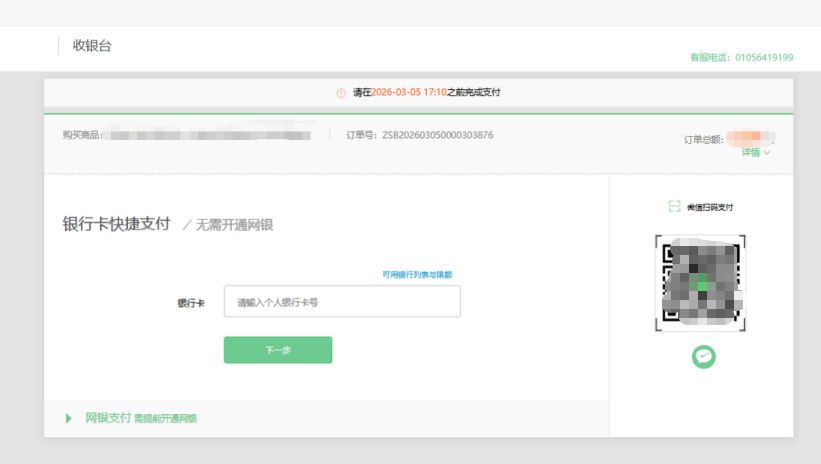The image size is (821, 464).
Task: Click the 收银台 page title
Action: (92, 46)
